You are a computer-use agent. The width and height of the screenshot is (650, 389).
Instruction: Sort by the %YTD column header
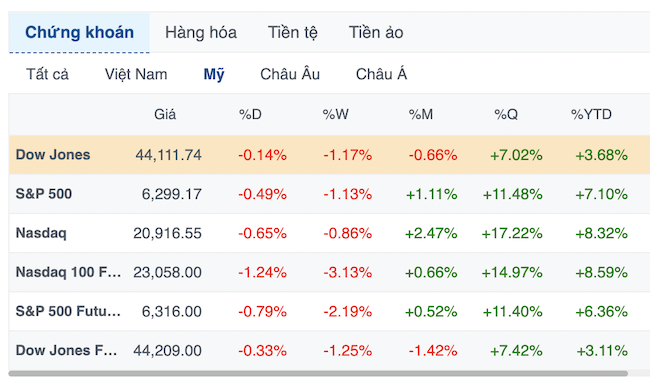click(591, 114)
